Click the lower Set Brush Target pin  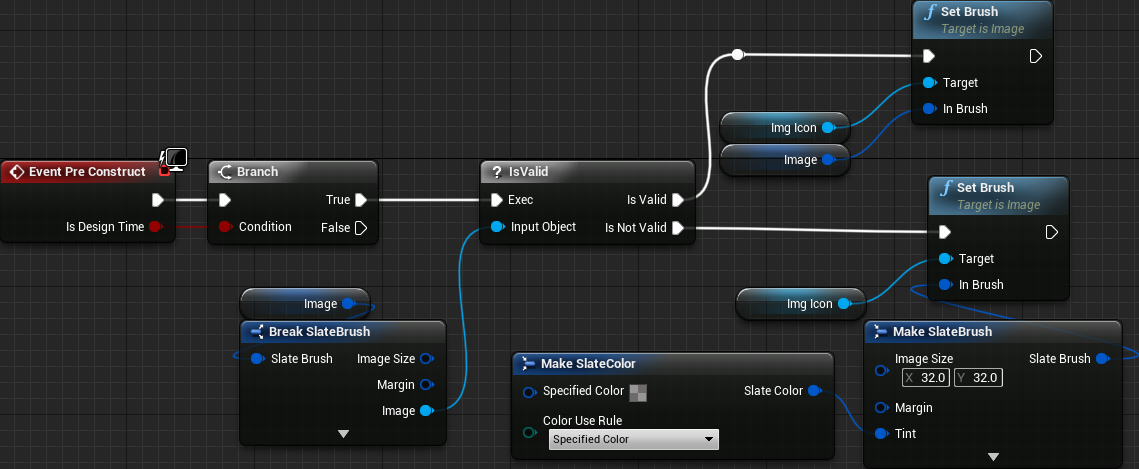[x=944, y=258]
